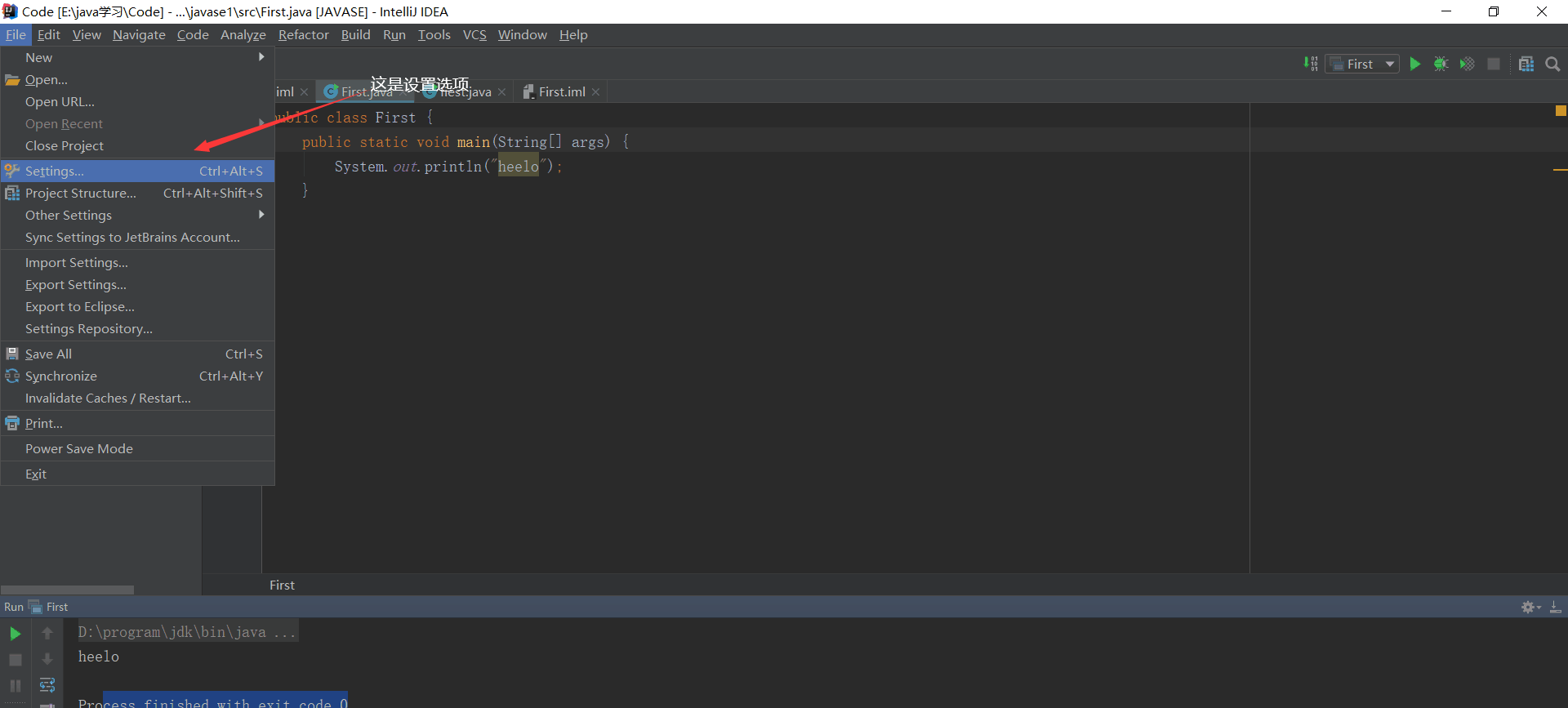Click Exit in the File menu

(137, 474)
